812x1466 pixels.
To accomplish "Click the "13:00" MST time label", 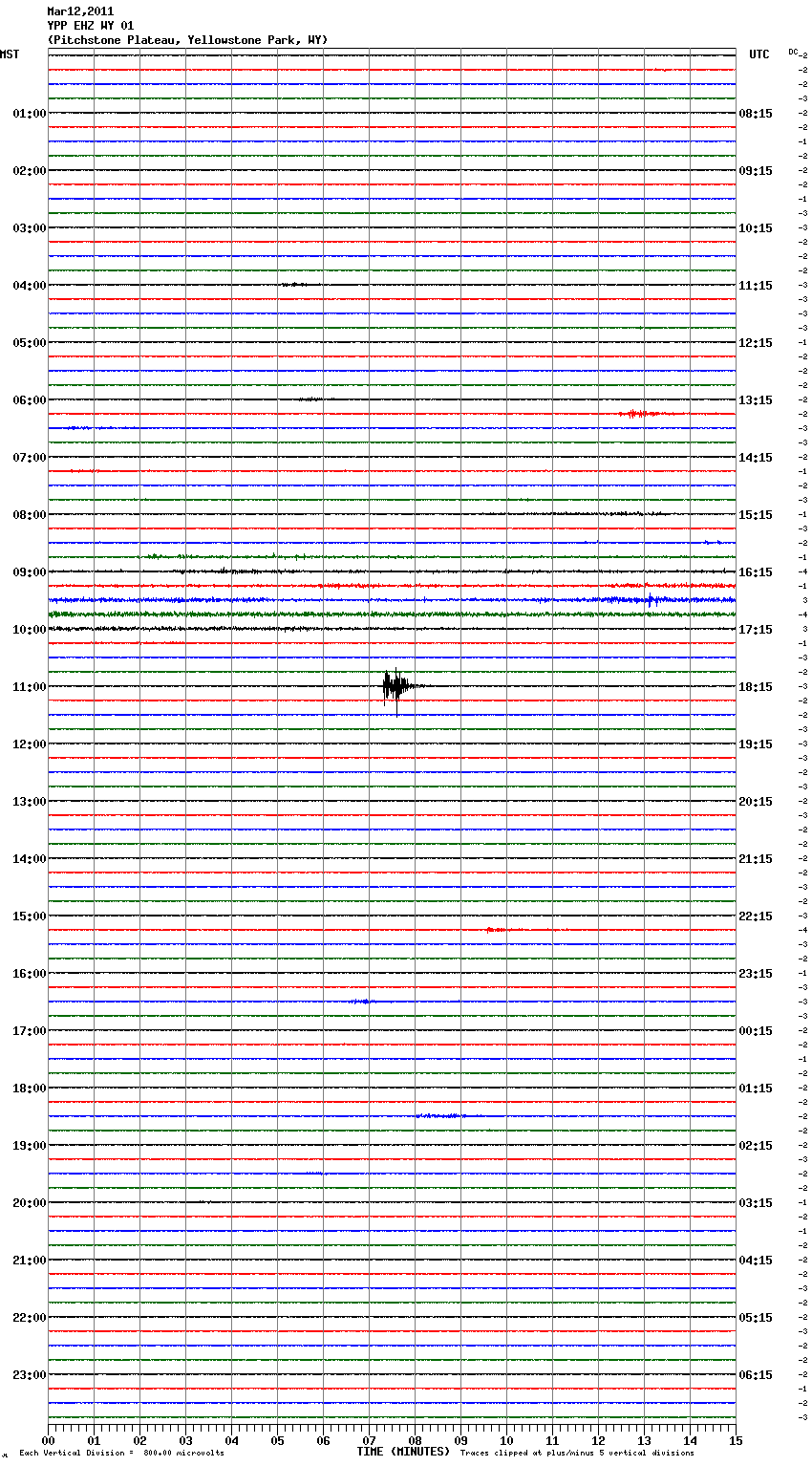I will click(29, 802).
